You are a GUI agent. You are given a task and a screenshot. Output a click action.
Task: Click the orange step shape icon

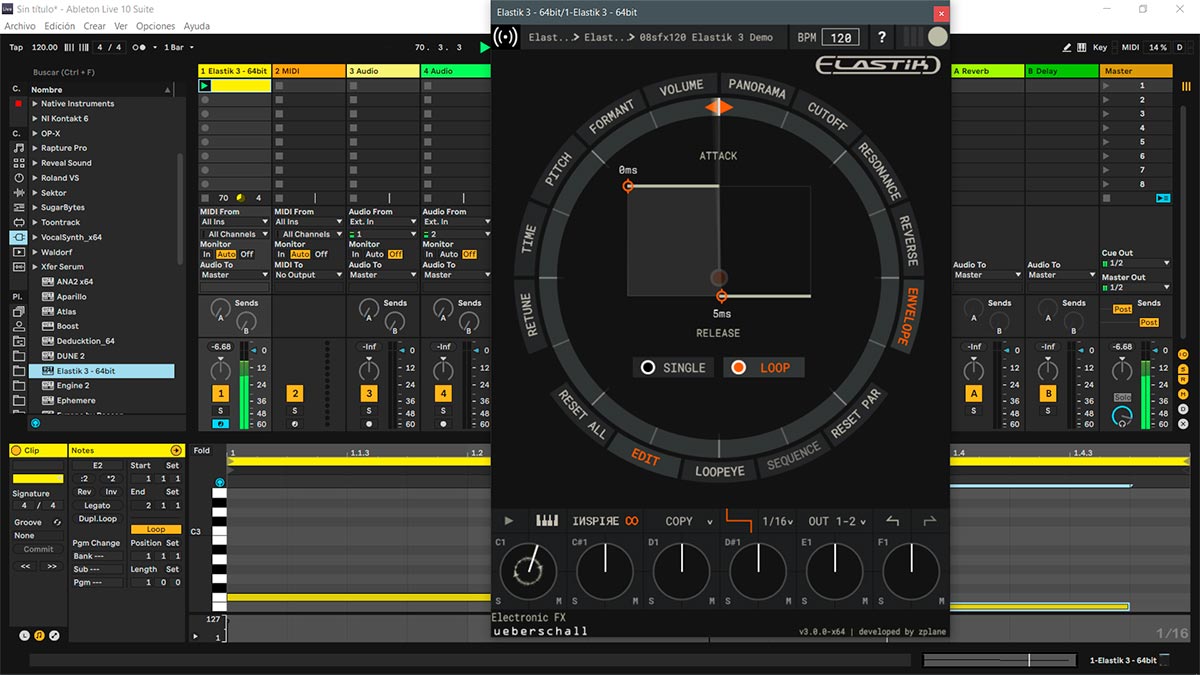coord(738,520)
